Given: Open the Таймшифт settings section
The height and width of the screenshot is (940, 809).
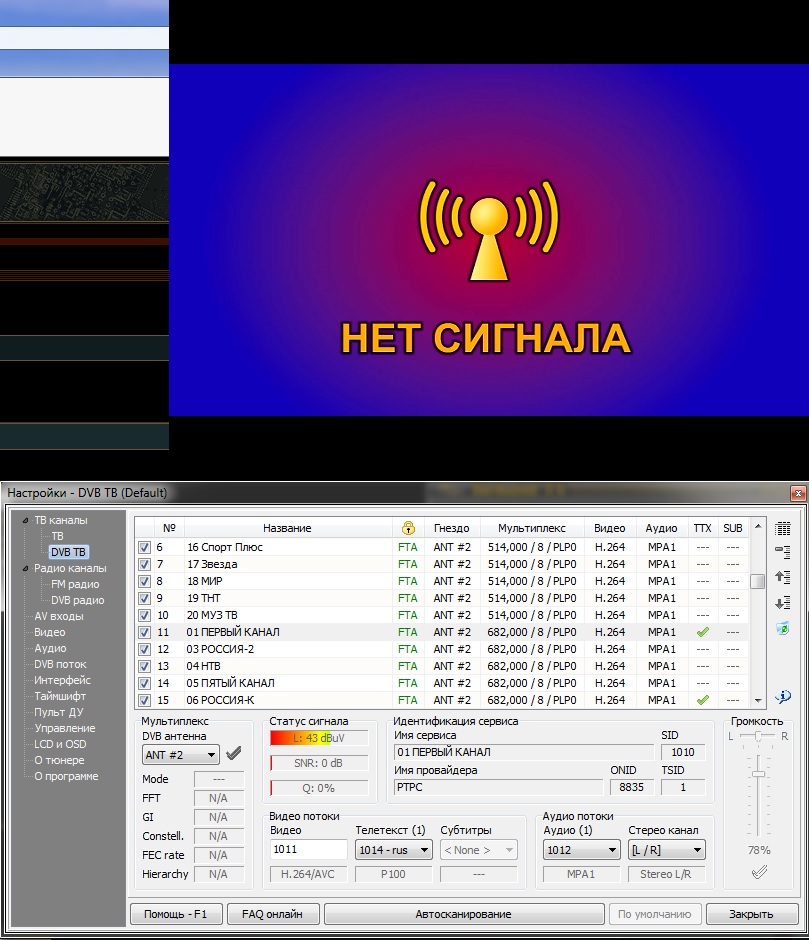Looking at the screenshot, I should click(x=60, y=696).
